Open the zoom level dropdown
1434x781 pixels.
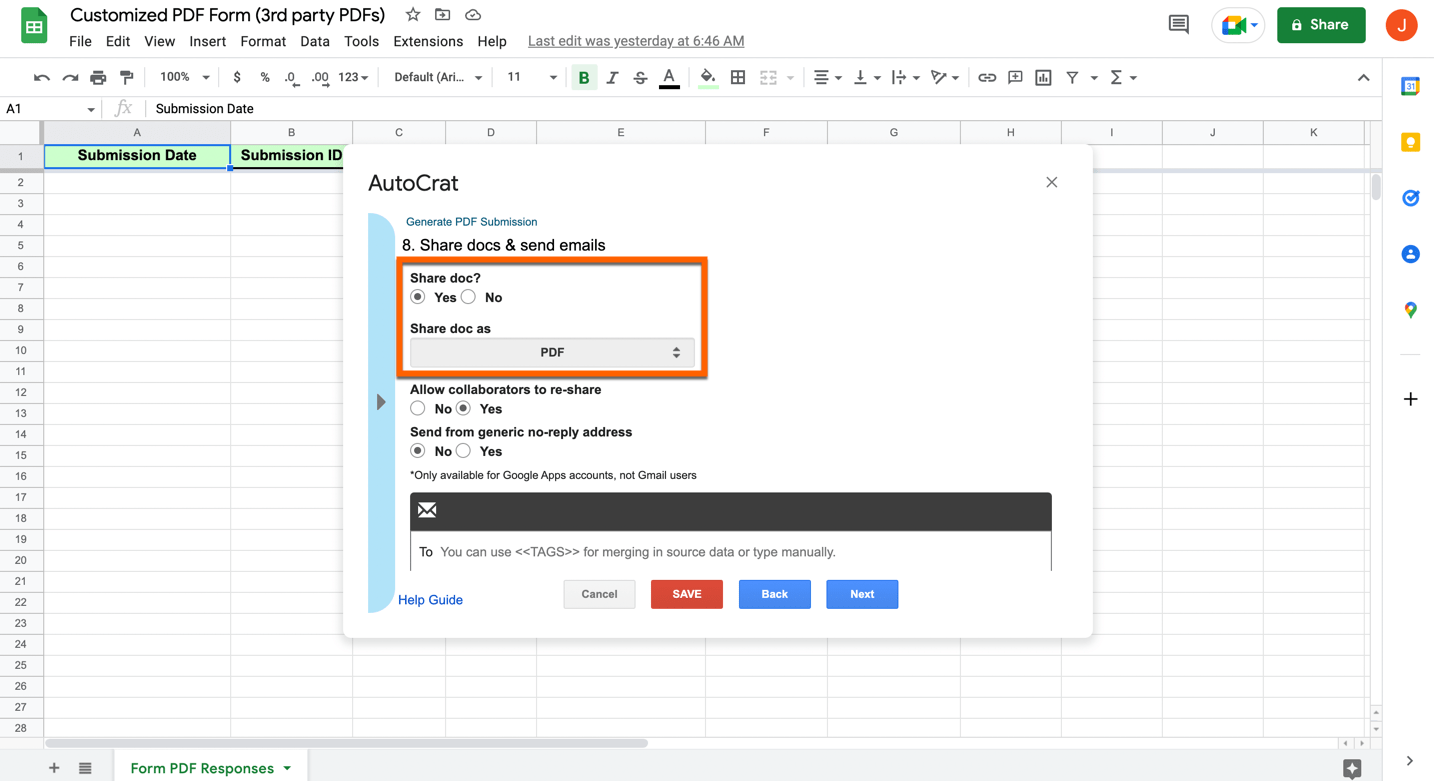185,77
